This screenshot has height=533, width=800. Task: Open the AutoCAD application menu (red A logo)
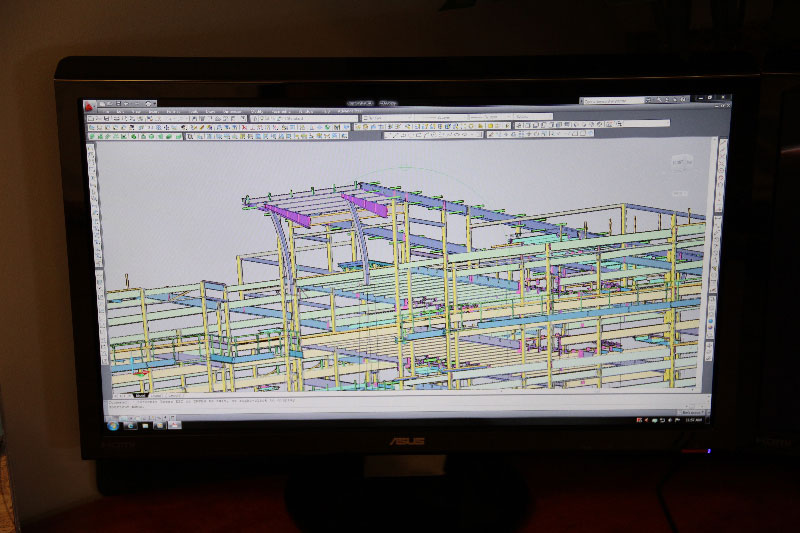pyautogui.click(x=88, y=105)
